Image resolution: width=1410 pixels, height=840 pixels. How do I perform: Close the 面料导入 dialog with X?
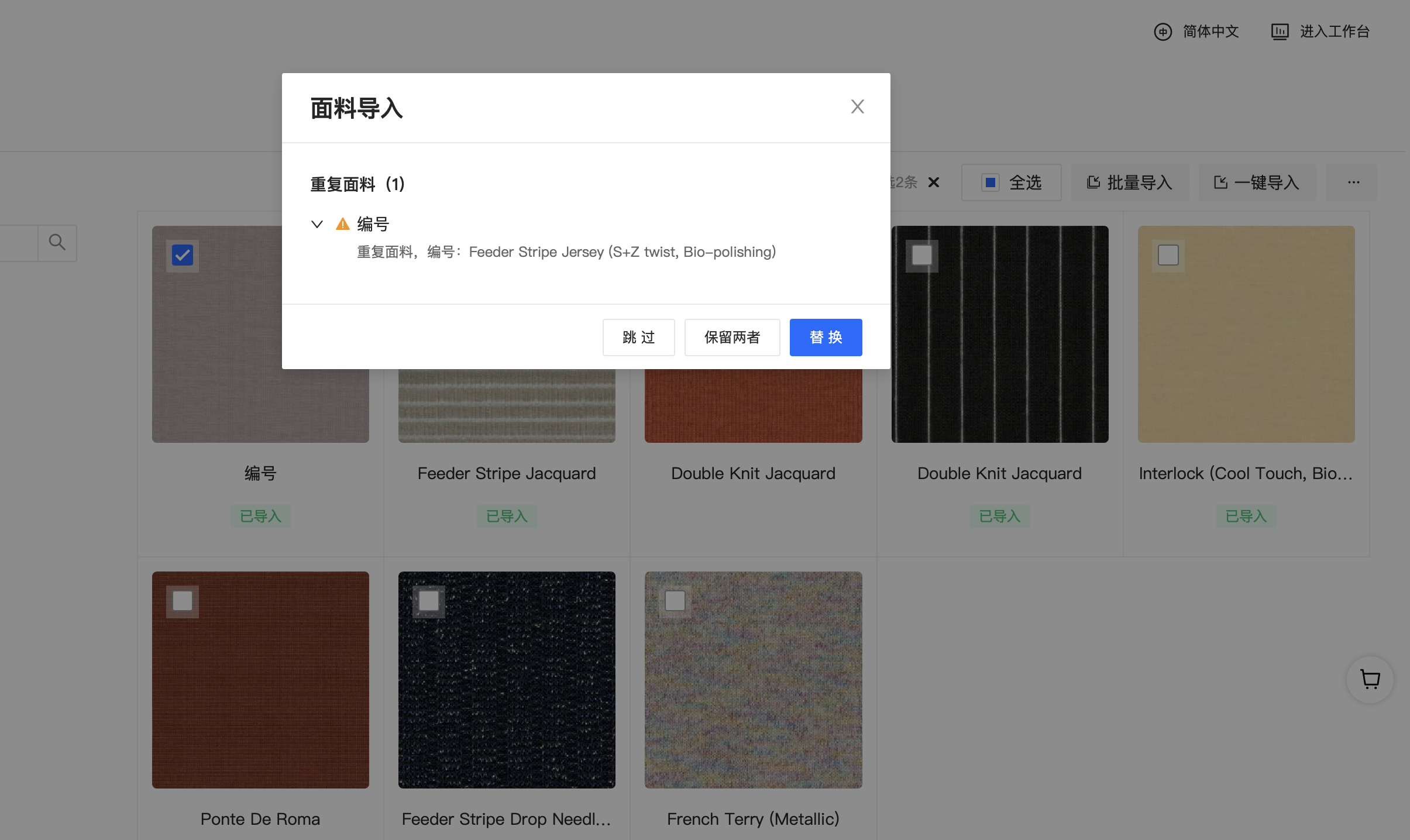click(857, 106)
